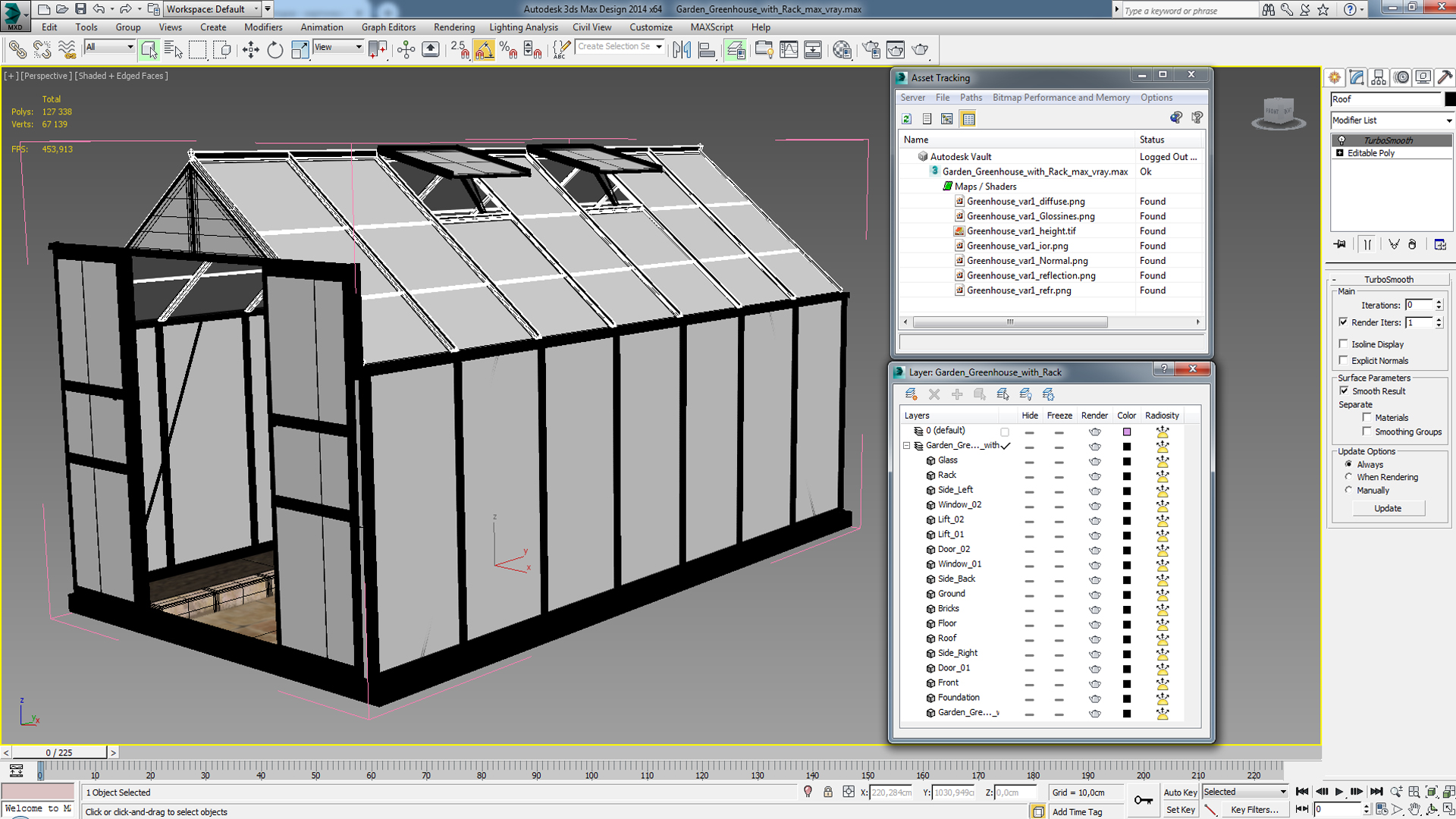This screenshot has height=819, width=1456.
Task: Toggle the Percent Snap icon
Action: pyautogui.click(x=508, y=50)
